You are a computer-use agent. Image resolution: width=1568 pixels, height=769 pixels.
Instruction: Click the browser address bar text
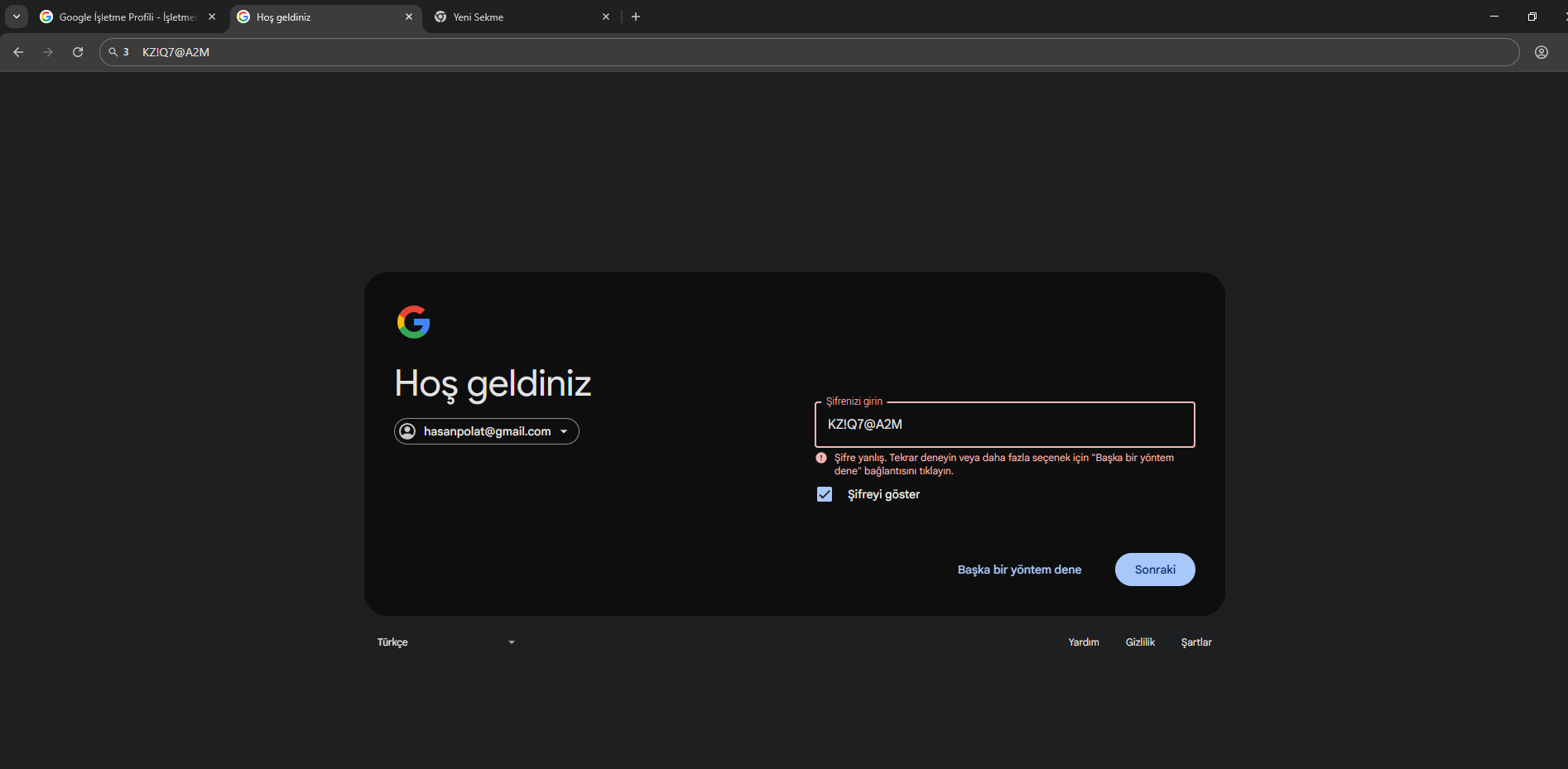tap(176, 52)
